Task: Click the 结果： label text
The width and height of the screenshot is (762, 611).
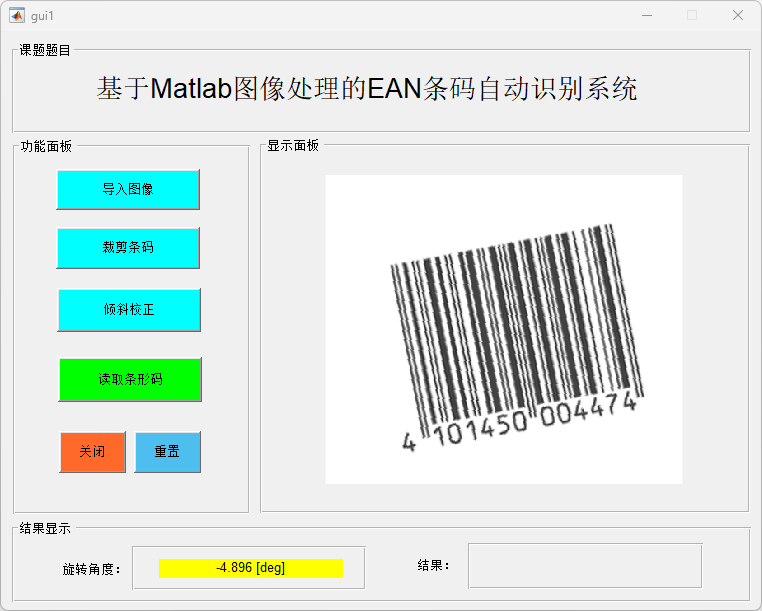Action: tap(434, 565)
